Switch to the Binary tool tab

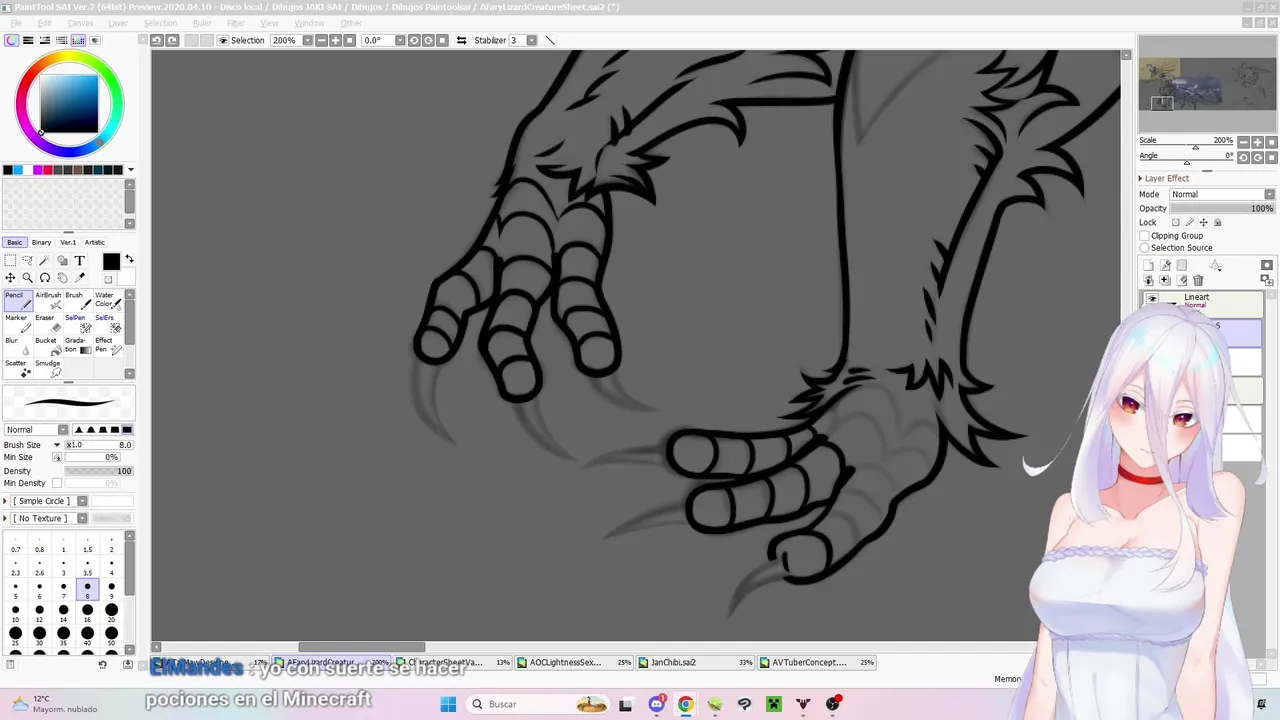coord(41,242)
